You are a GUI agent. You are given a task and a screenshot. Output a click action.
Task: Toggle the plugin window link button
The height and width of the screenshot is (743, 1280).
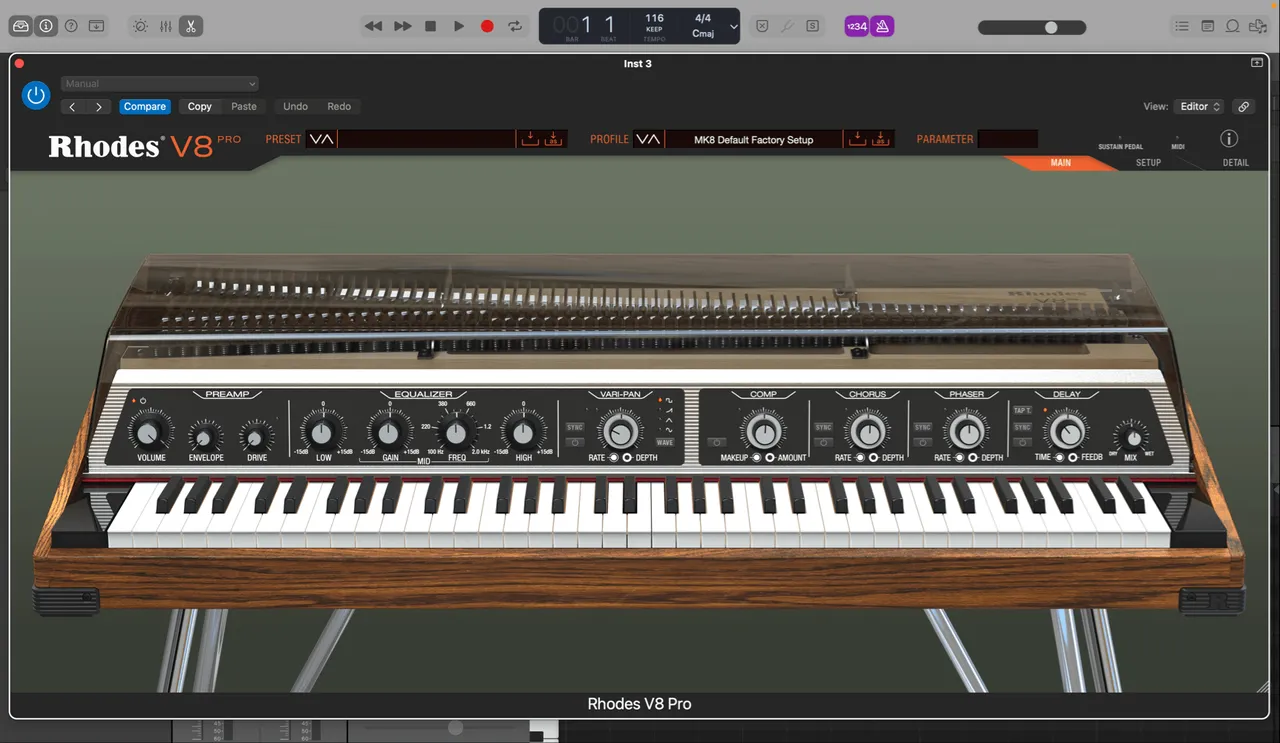(1243, 107)
